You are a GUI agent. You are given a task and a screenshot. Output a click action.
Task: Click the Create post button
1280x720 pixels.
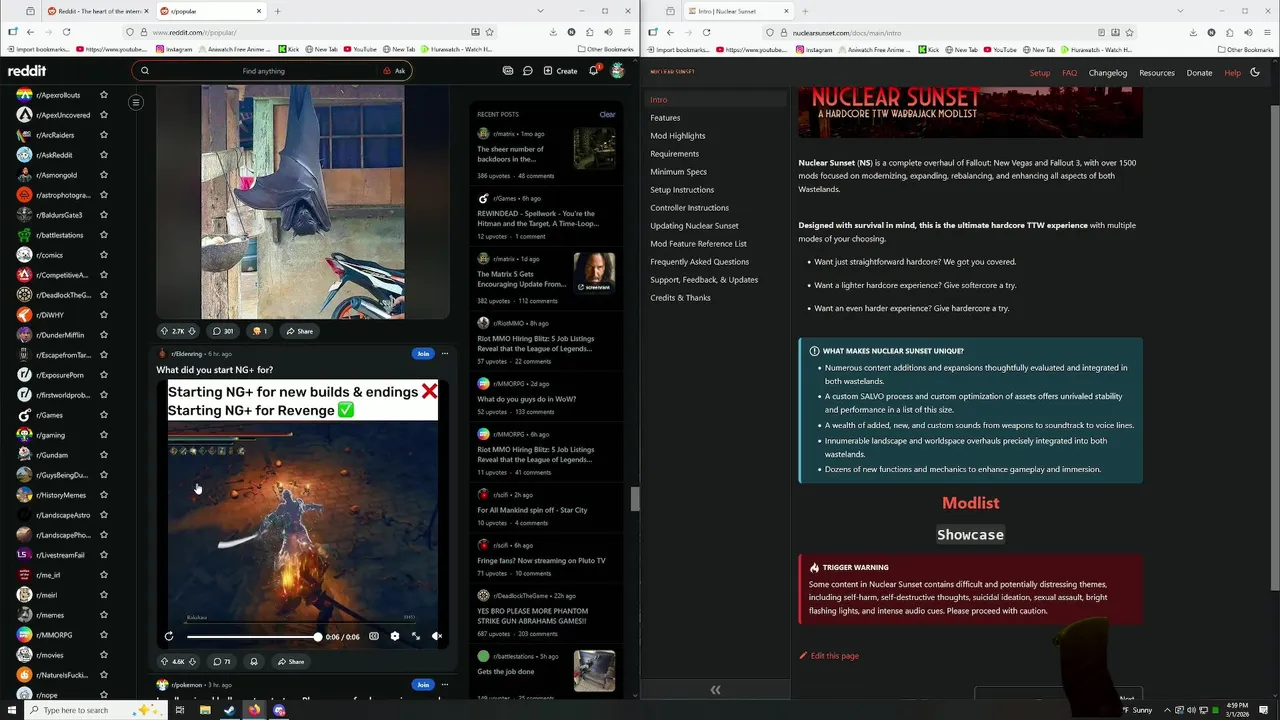tap(560, 71)
